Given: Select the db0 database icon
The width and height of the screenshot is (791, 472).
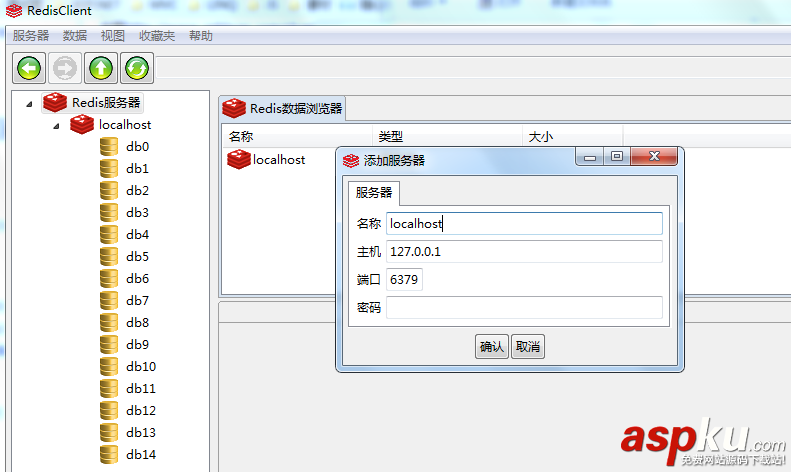Looking at the screenshot, I should 109,147.
